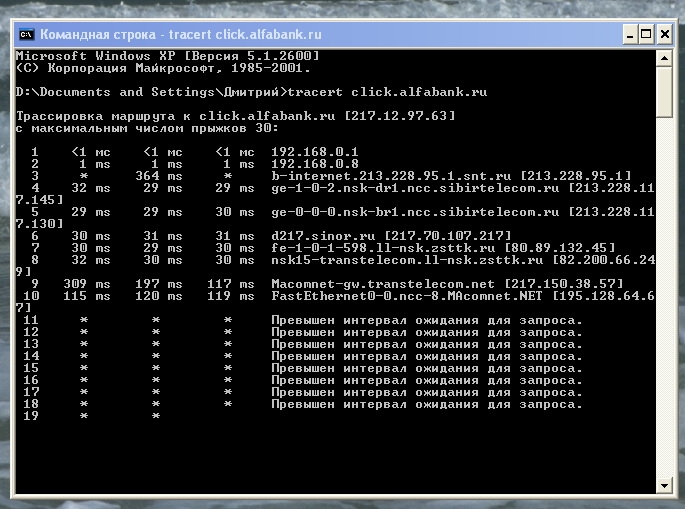The width and height of the screenshot is (685, 509).
Task: Minimize the command prompt window
Action: click(x=630, y=35)
